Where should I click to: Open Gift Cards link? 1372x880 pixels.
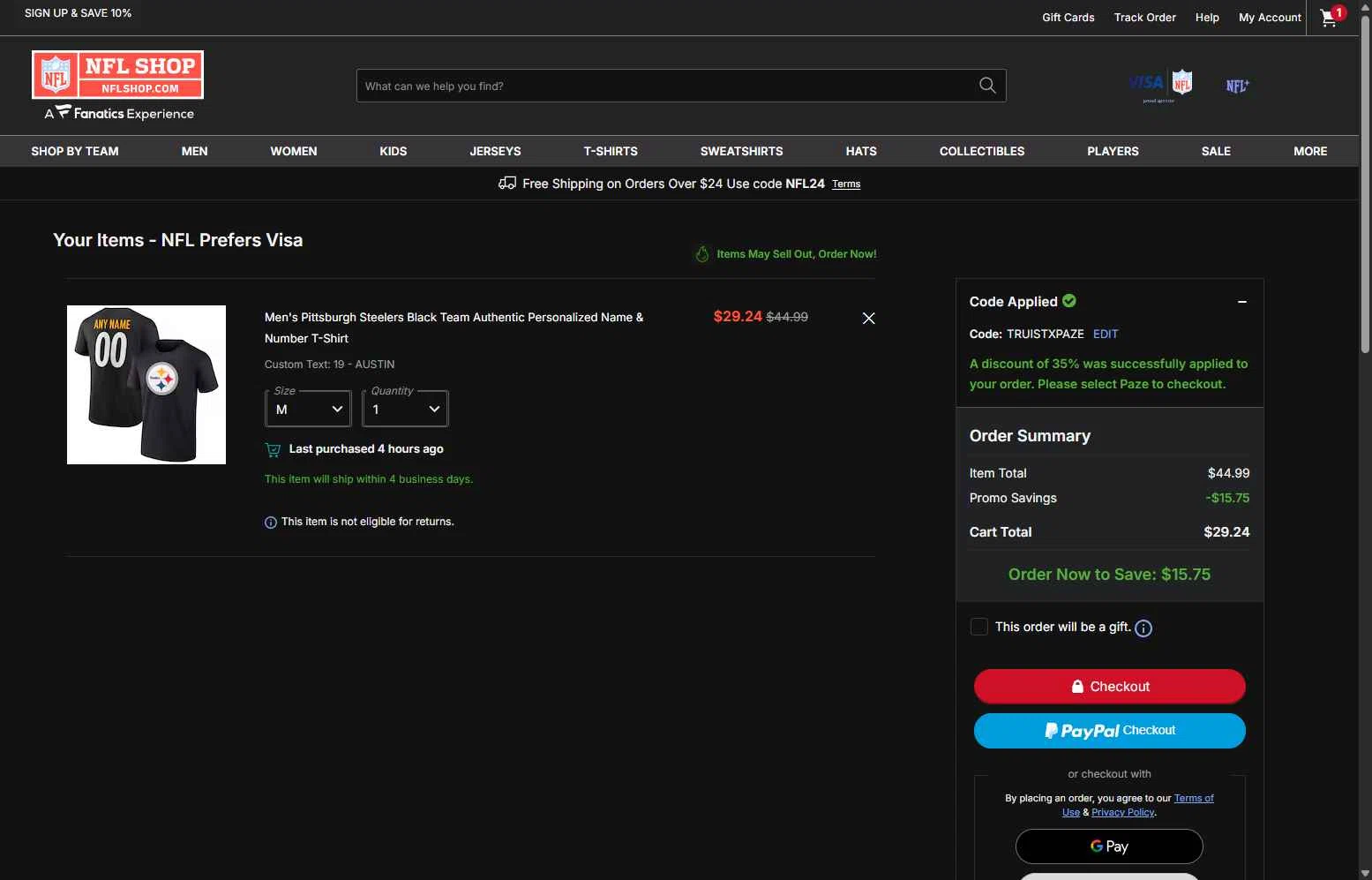click(x=1068, y=18)
